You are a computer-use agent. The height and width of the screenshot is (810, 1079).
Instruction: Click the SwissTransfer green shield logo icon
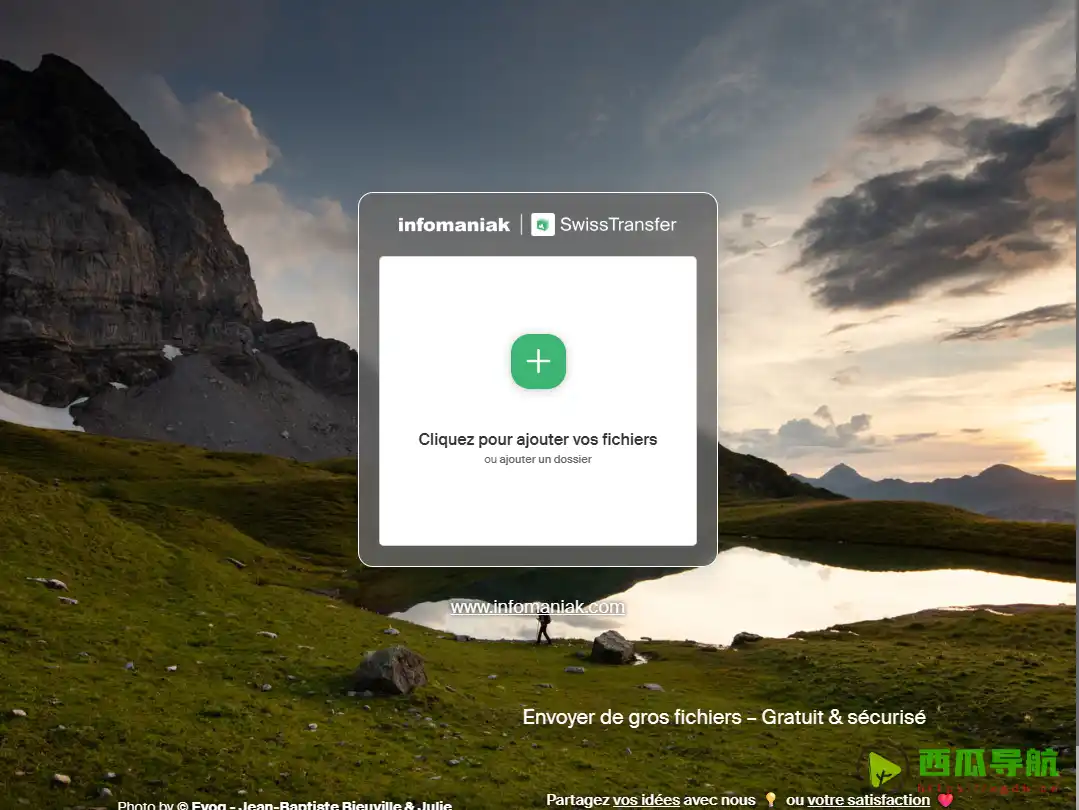[543, 224]
